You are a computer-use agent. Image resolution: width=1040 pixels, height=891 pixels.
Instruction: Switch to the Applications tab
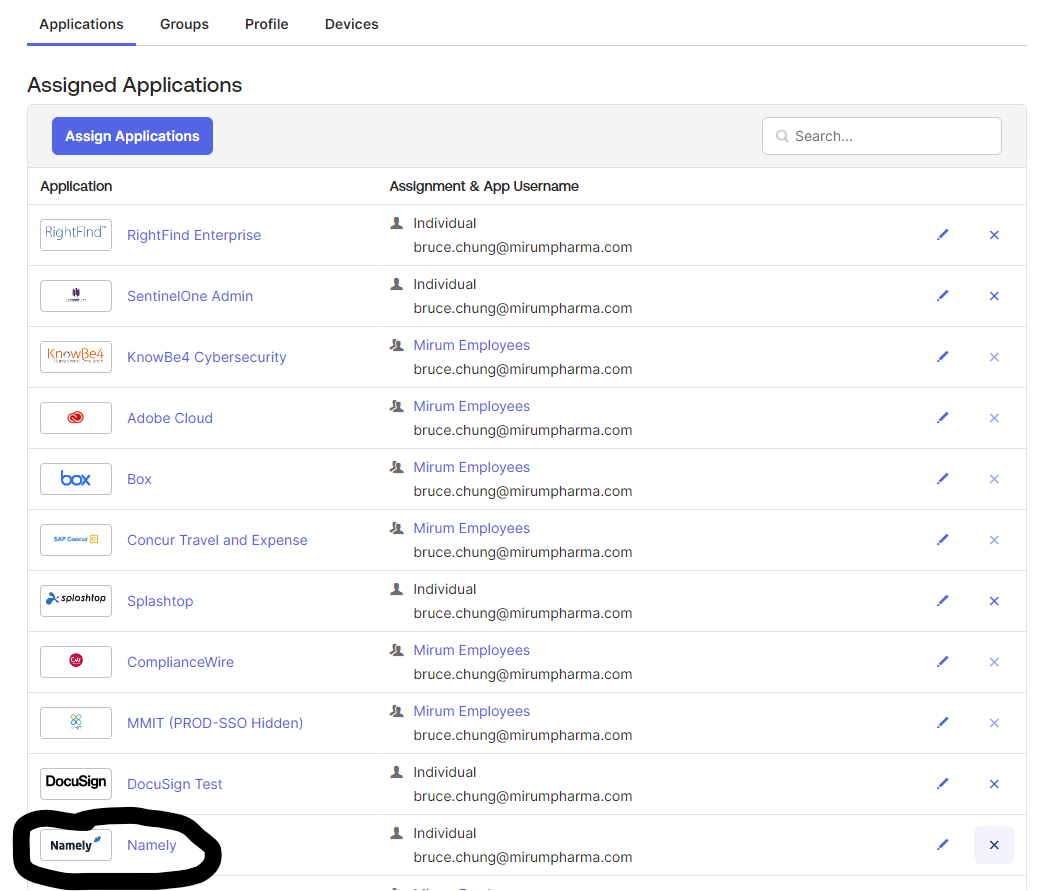tap(81, 24)
